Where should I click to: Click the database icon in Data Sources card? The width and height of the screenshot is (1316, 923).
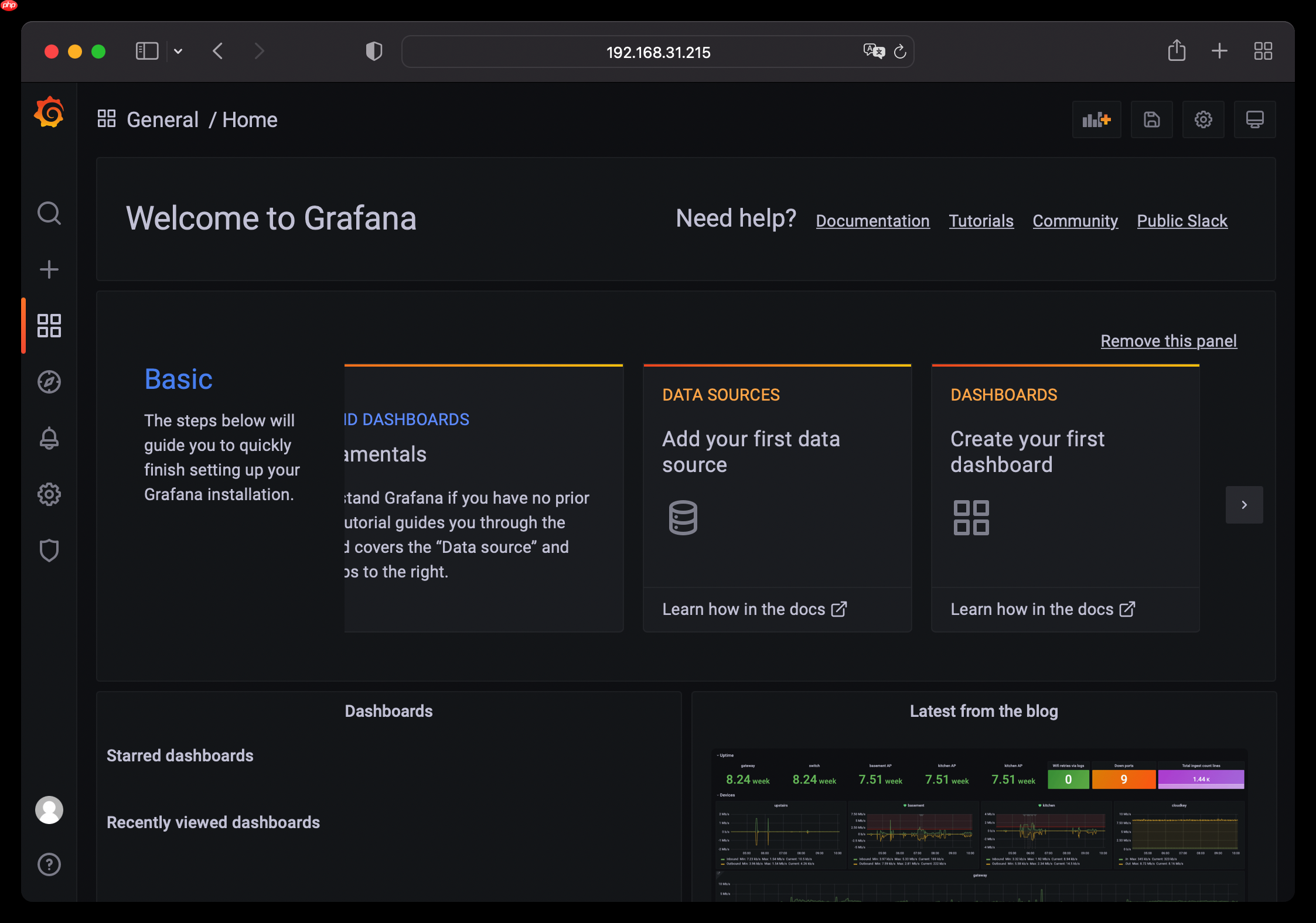tap(683, 517)
